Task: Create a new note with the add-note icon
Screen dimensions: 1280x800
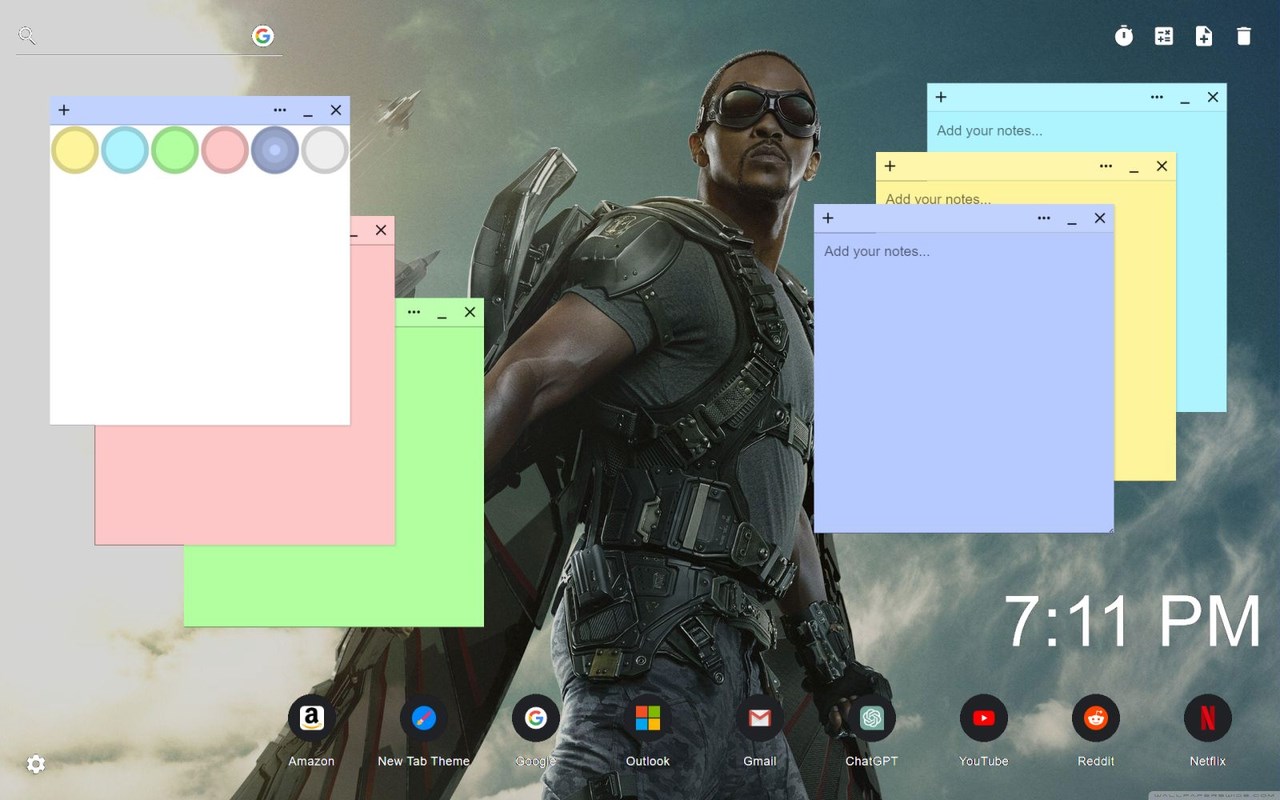Action: (x=1204, y=36)
